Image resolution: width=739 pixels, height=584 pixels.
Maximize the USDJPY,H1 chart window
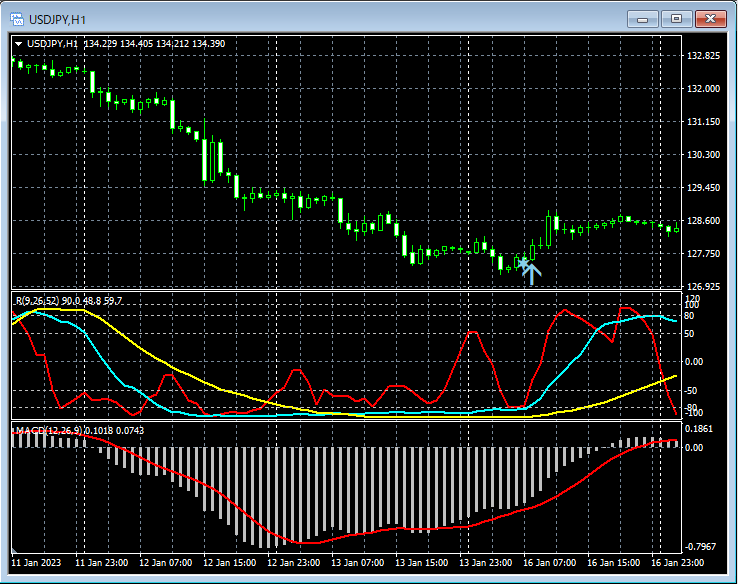pos(676,19)
